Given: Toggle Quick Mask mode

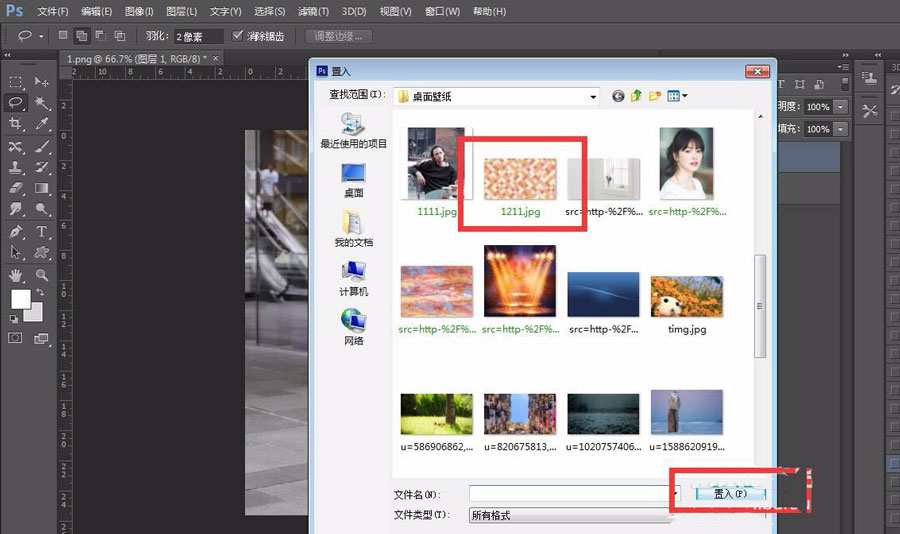Looking at the screenshot, I should click(x=15, y=338).
